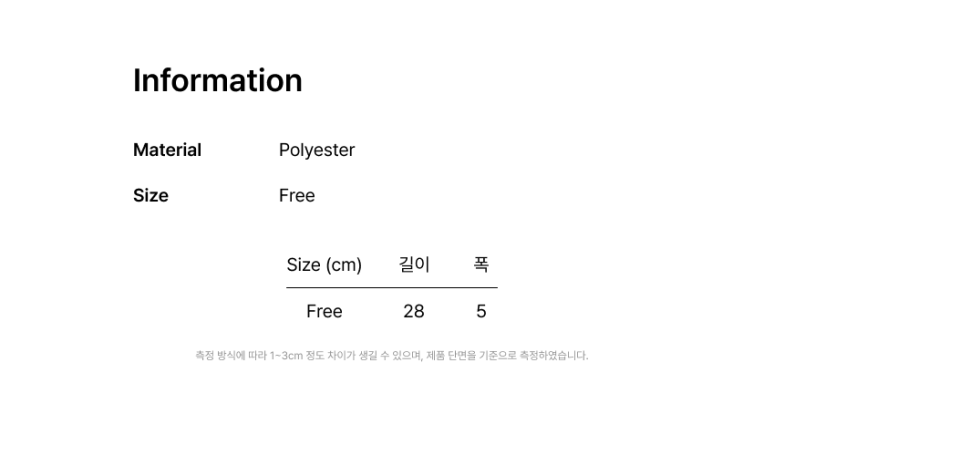Click the Information heading
960x456 pixels.
point(217,80)
